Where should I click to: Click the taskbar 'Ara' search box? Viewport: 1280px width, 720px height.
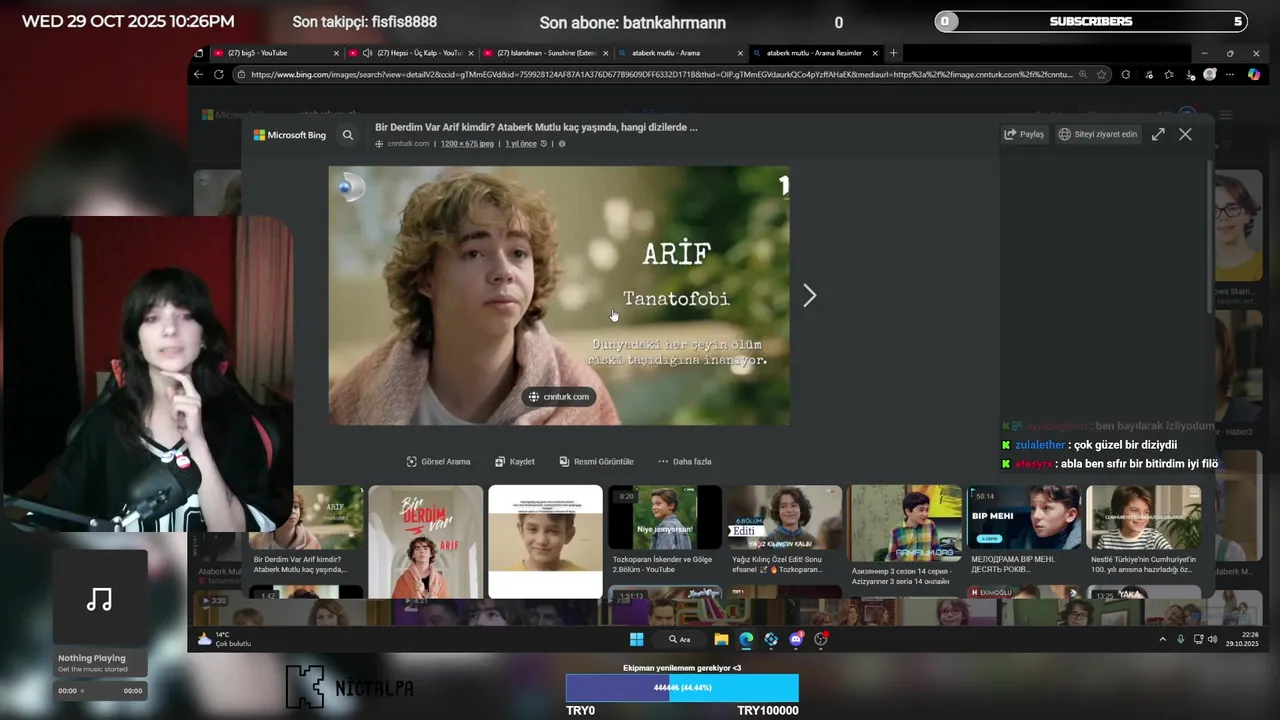681,639
